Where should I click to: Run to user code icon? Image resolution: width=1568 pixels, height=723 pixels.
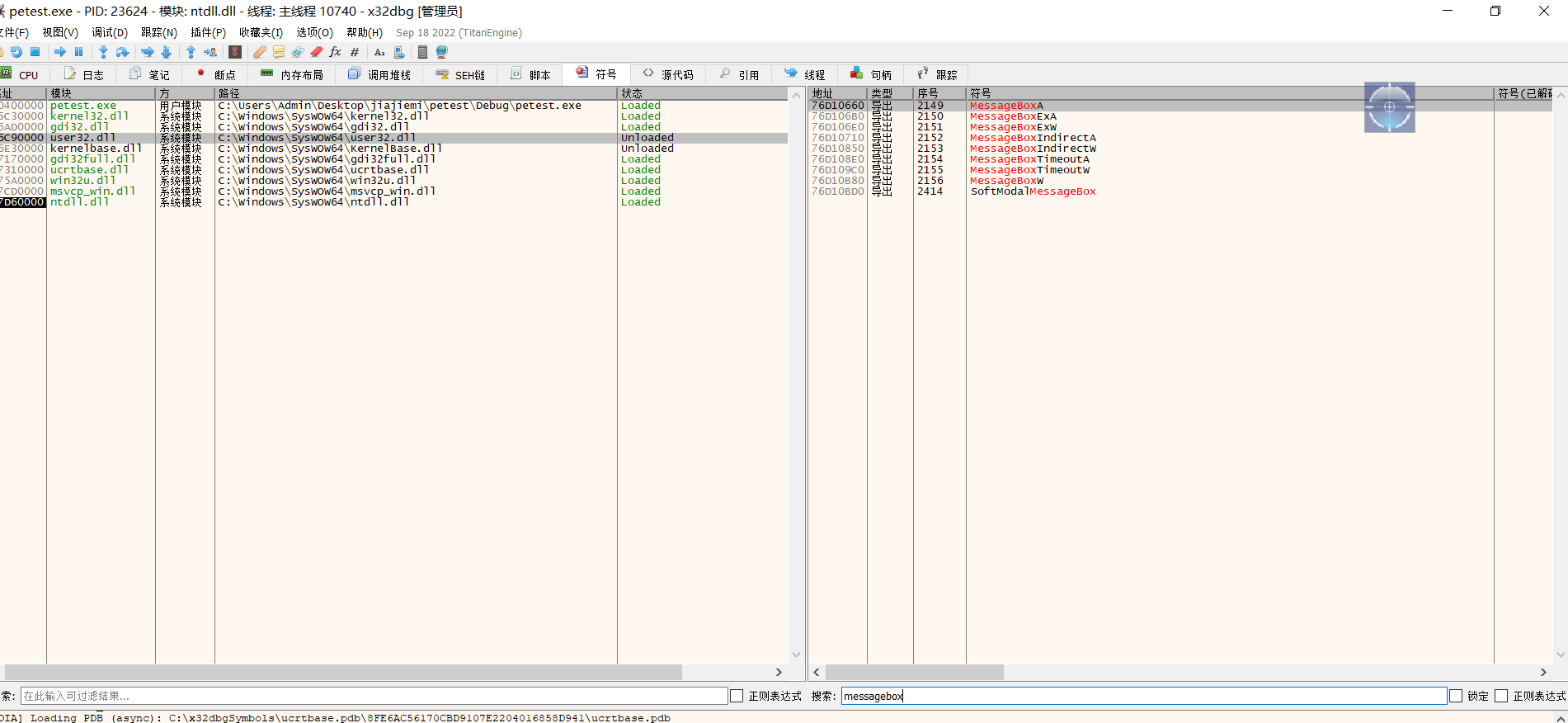pos(210,52)
